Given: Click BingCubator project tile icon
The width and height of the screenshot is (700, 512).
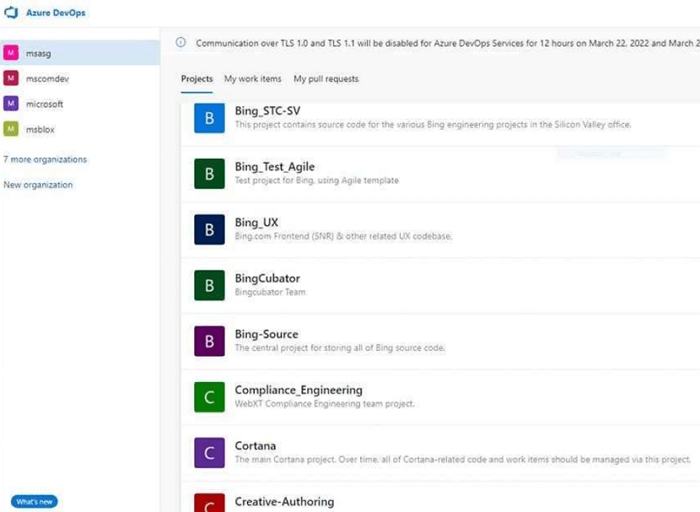Looking at the screenshot, I should tap(209, 285).
